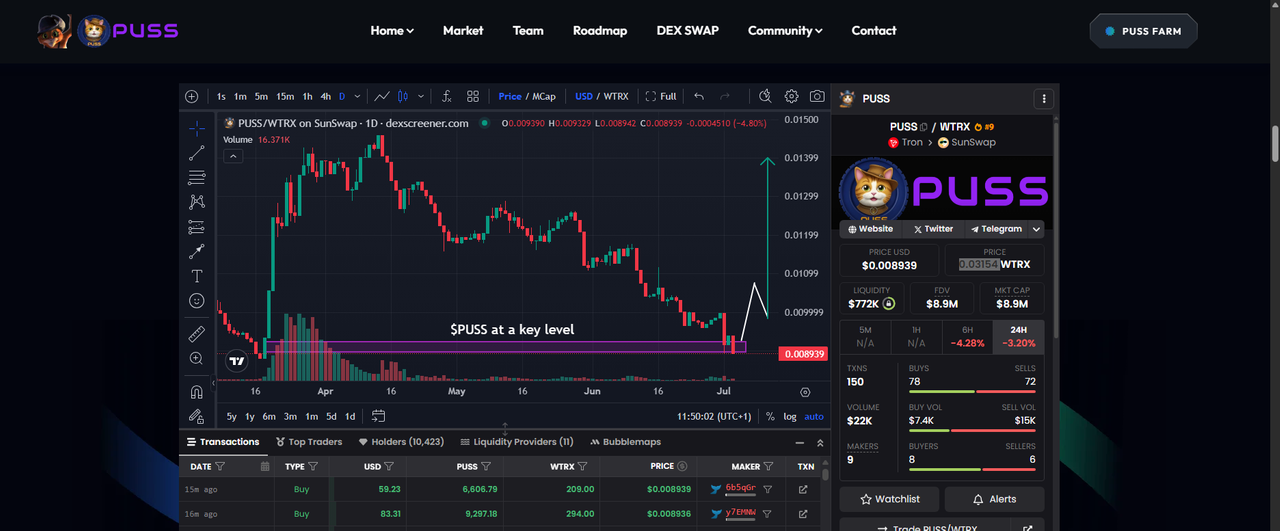Image resolution: width=1280 pixels, height=531 pixels.
Task: Switch chart currency to WTRX
Action: [x=616, y=96]
